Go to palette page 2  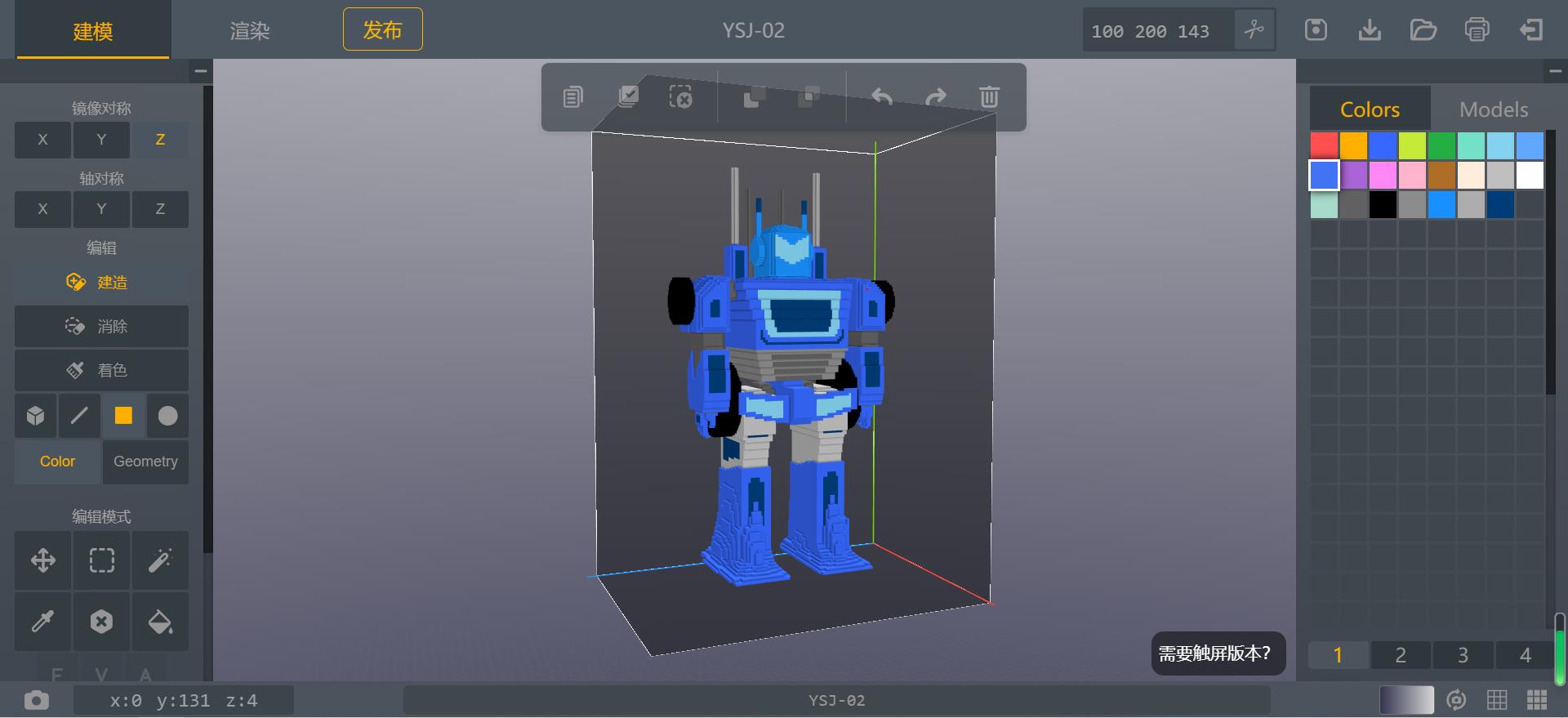point(1401,655)
